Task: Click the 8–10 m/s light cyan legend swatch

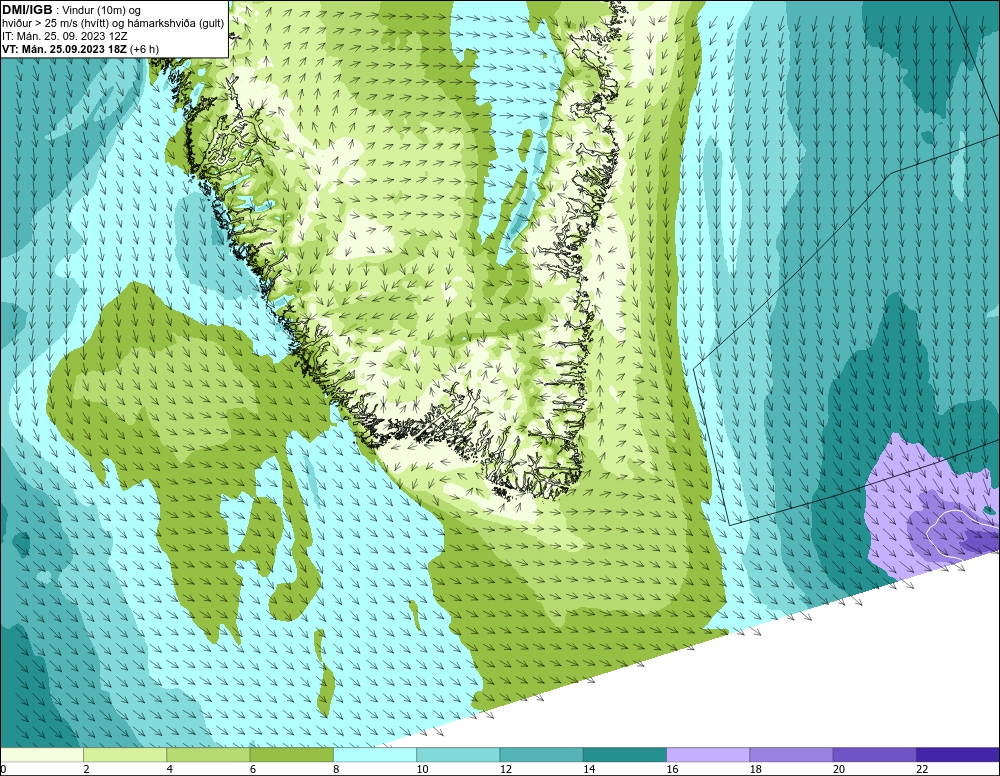Action: 375,755
